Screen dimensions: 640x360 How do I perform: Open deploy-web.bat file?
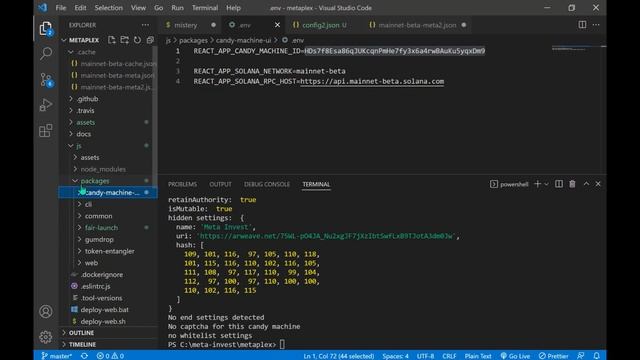pyautogui.click(x=104, y=310)
